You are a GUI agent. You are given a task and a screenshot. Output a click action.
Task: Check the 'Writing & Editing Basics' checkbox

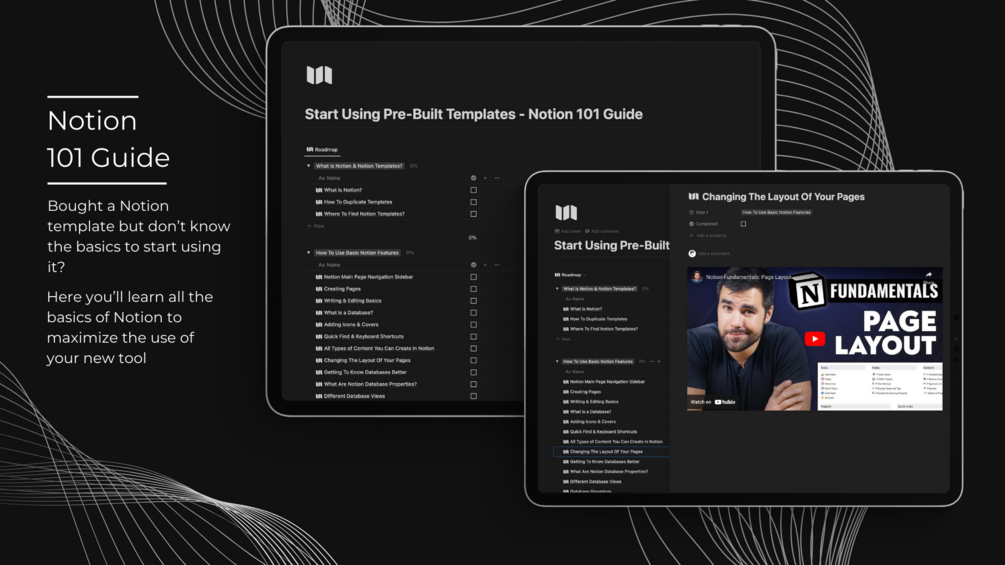[x=474, y=301]
